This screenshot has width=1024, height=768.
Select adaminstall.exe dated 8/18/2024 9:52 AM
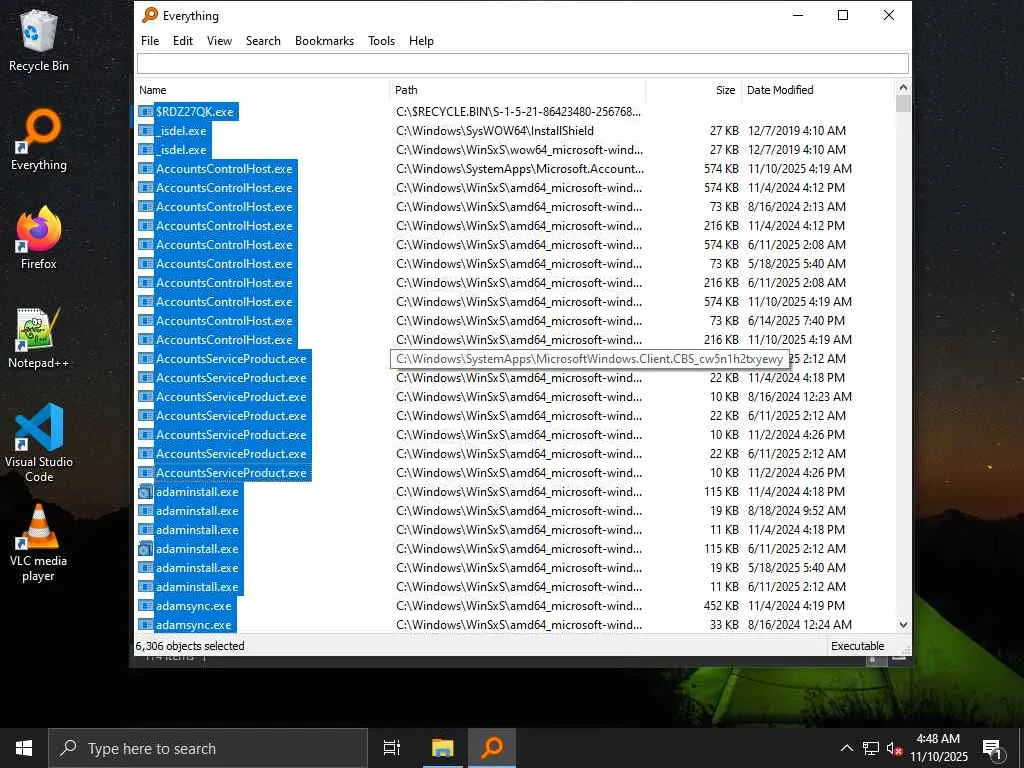197,511
